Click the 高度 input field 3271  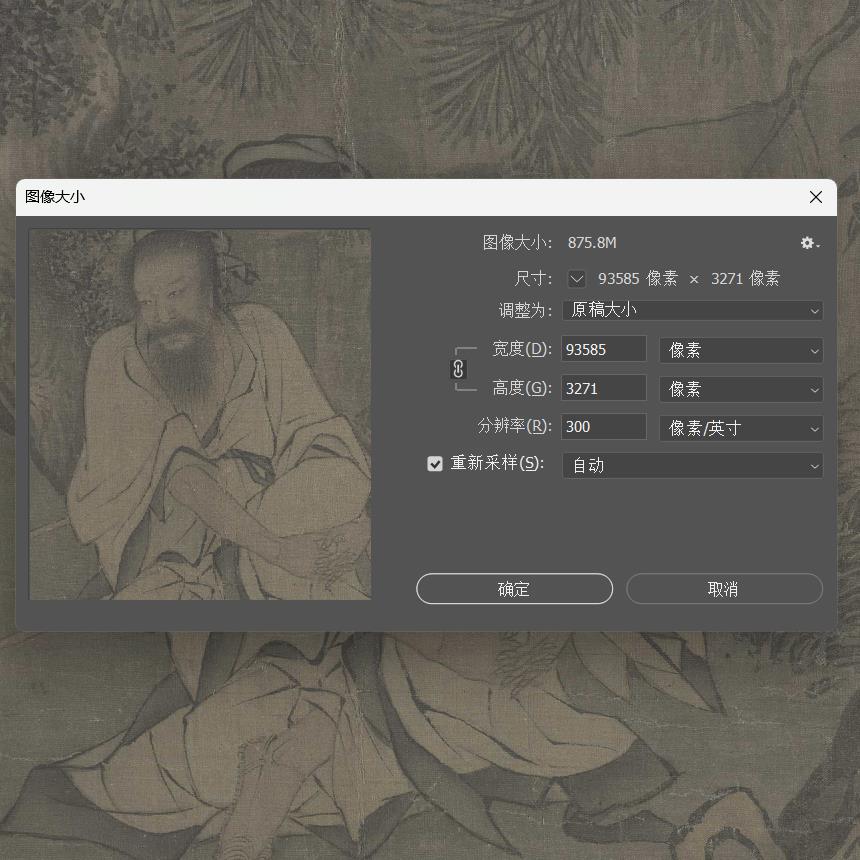coord(604,388)
